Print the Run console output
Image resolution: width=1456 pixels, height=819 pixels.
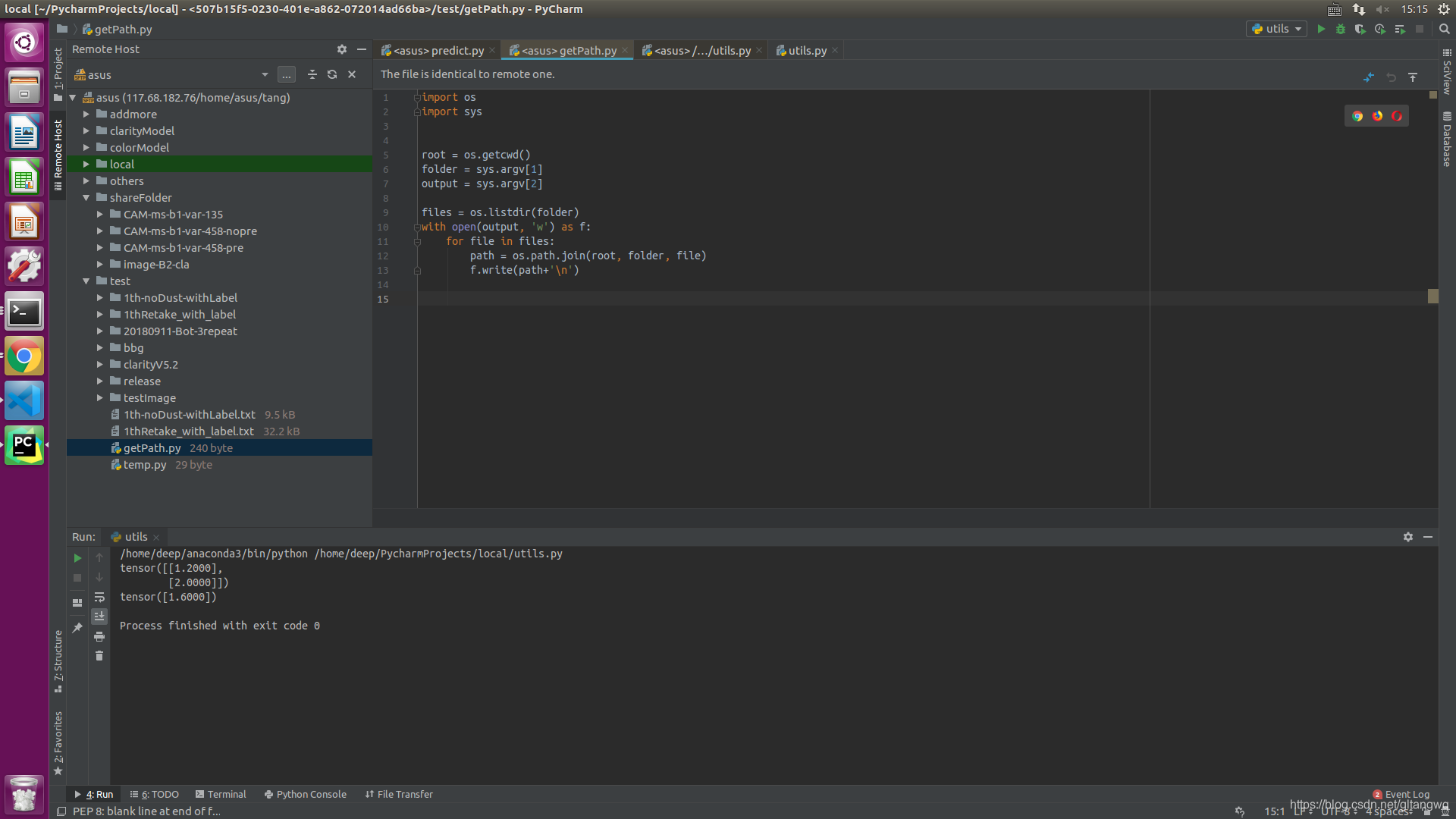tap(99, 637)
